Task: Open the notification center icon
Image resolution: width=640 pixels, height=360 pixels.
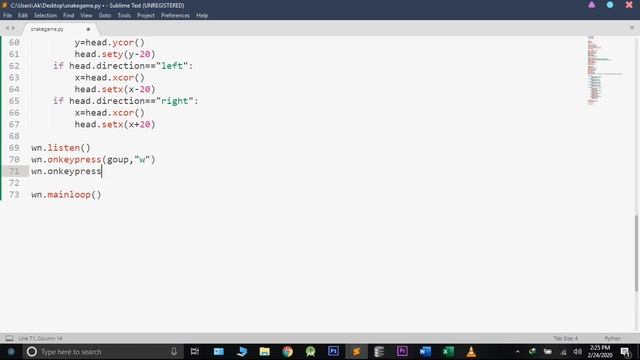Action: (x=625, y=351)
